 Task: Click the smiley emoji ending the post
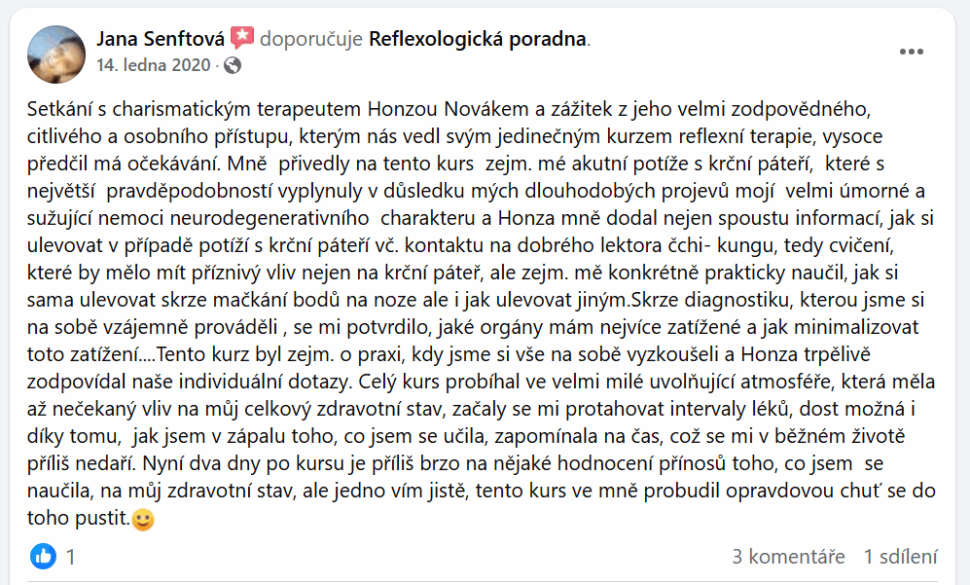click(x=143, y=519)
